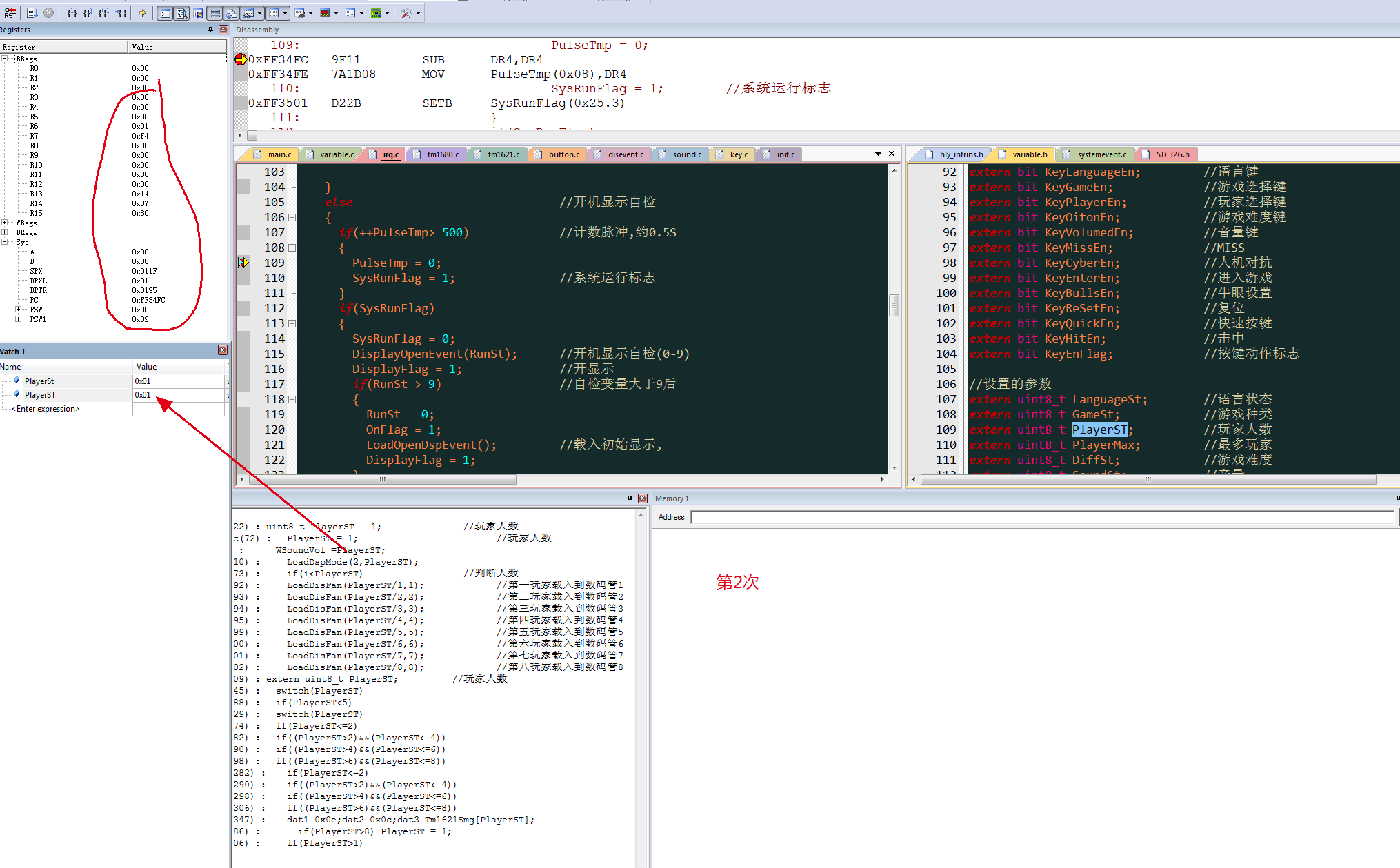The height and width of the screenshot is (868, 1400).
Task: Click the irq.c editor horizontal scrollbar
Action: pyautogui.click(x=383, y=479)
